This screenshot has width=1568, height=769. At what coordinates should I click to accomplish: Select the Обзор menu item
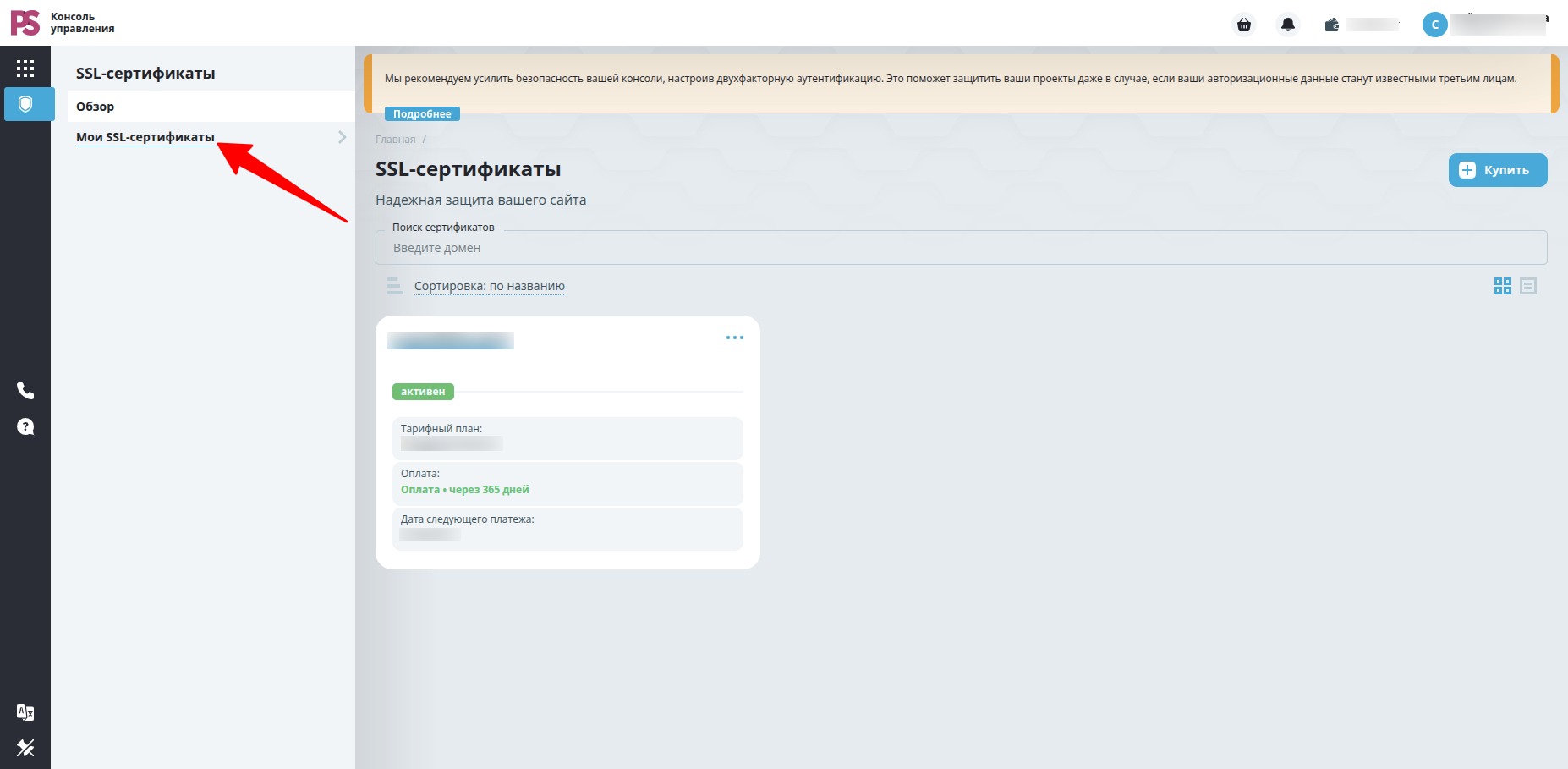tap(211, 107)
